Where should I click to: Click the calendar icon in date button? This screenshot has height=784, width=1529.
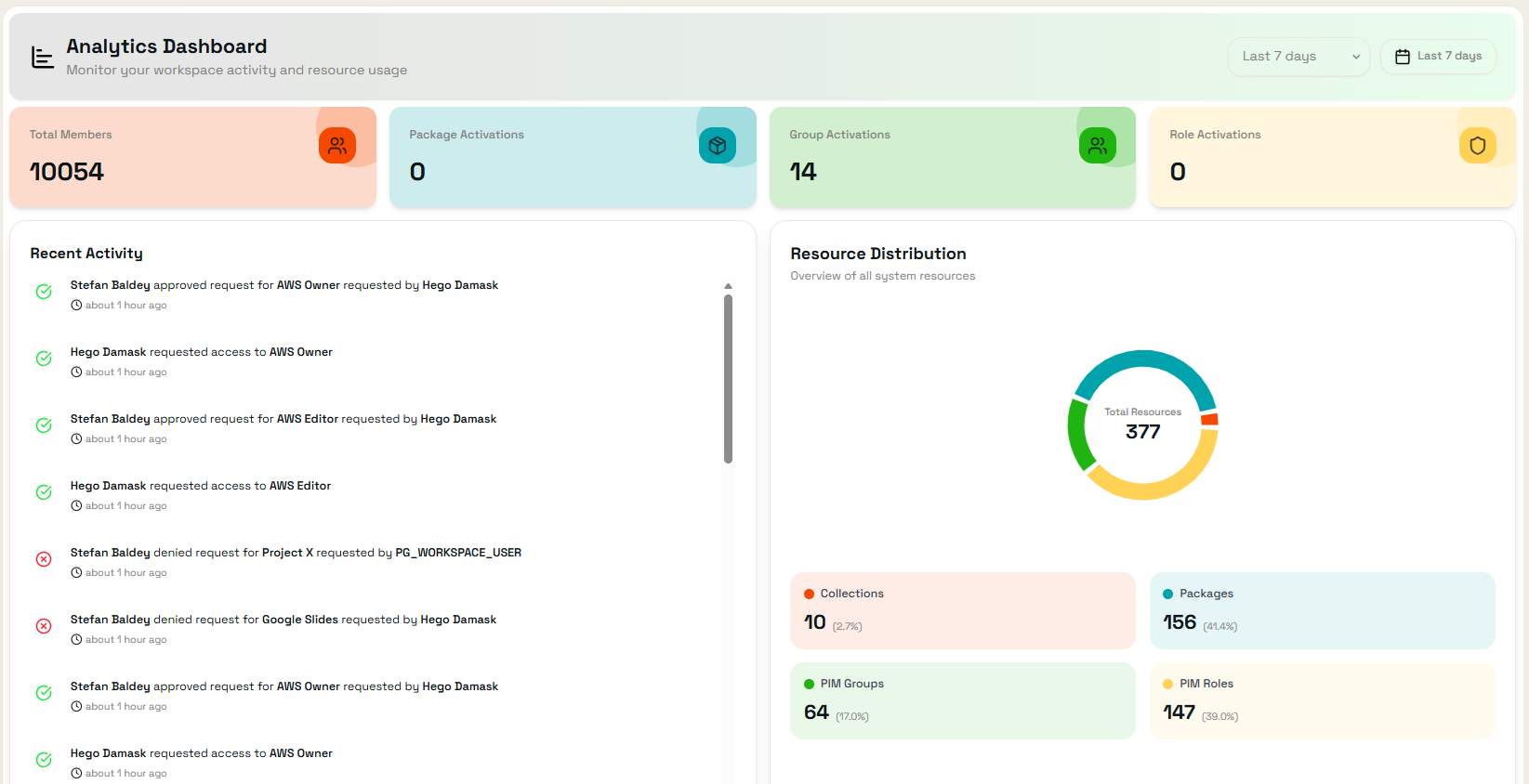pos(1403,57)
